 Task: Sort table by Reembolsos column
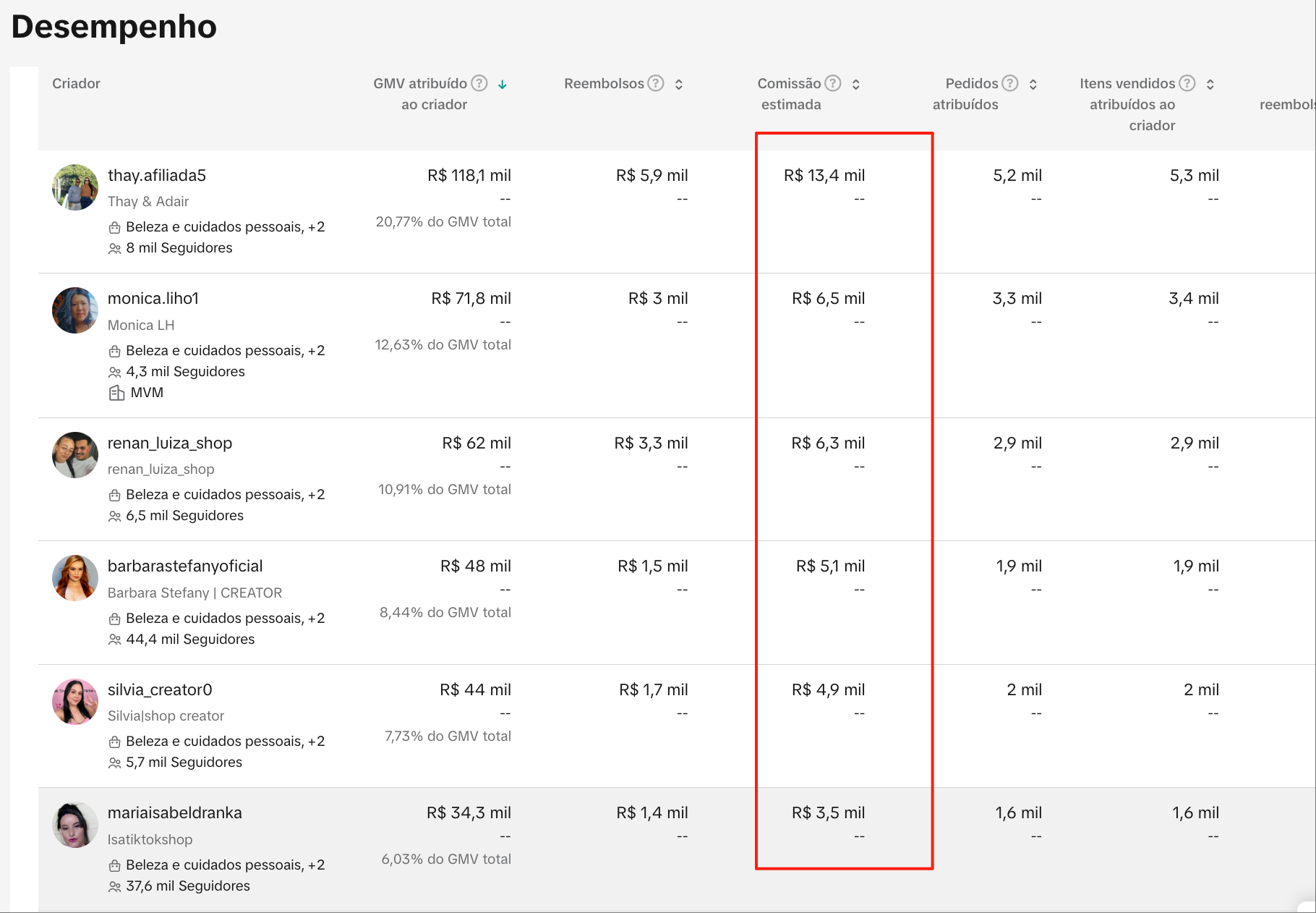tap(679, 85)
